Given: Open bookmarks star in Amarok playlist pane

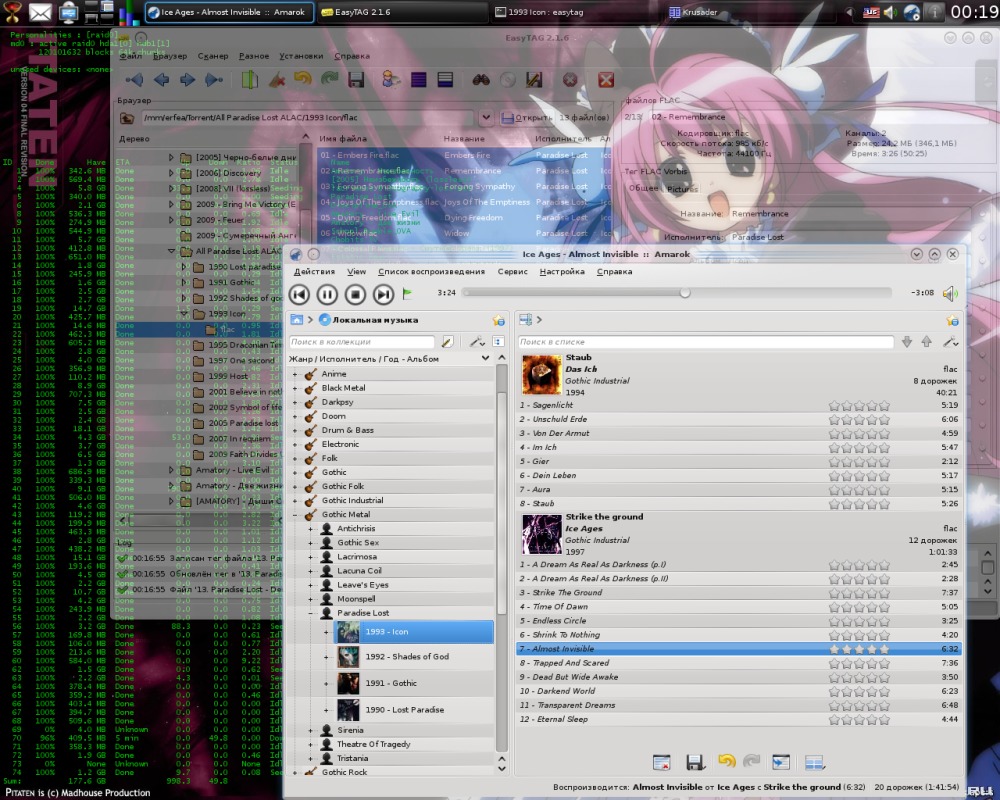Looking at the screenshot, I should tap(952, 320).
